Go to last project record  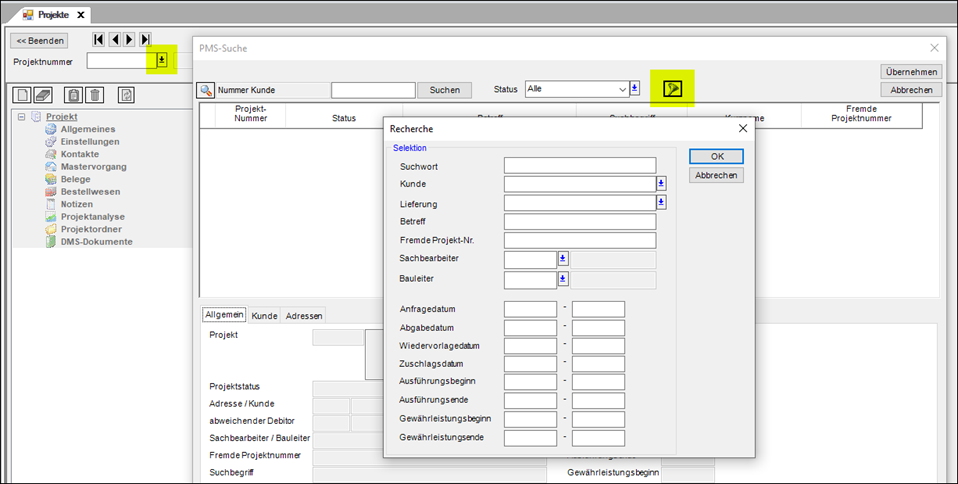[x=145, y=40]
